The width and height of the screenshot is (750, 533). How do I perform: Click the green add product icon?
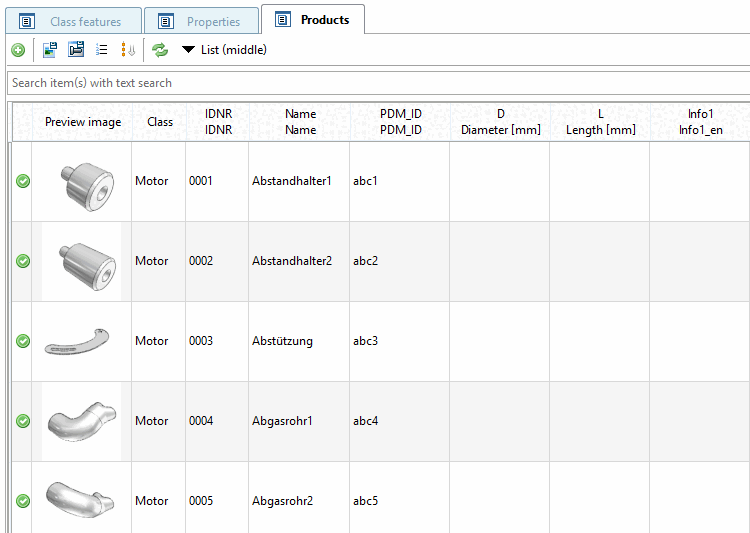pyautogui.click(x=18, y=50)
